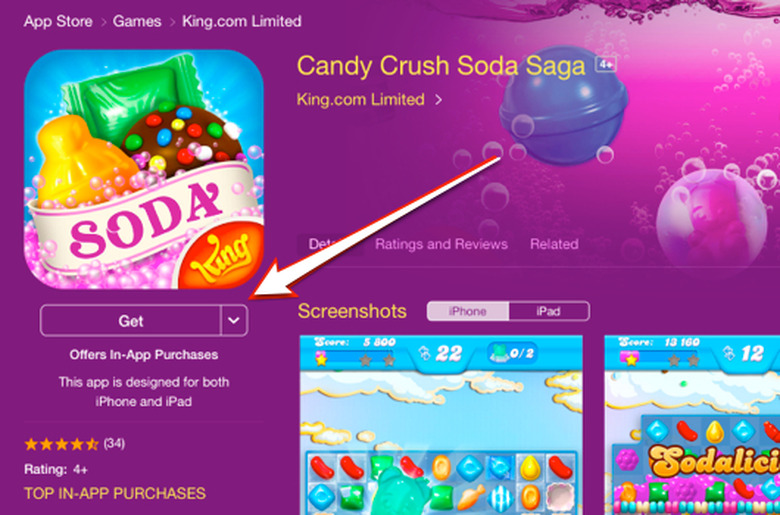Click the 4+ age rating badge
Screen dimensions: 780x515
606,65
